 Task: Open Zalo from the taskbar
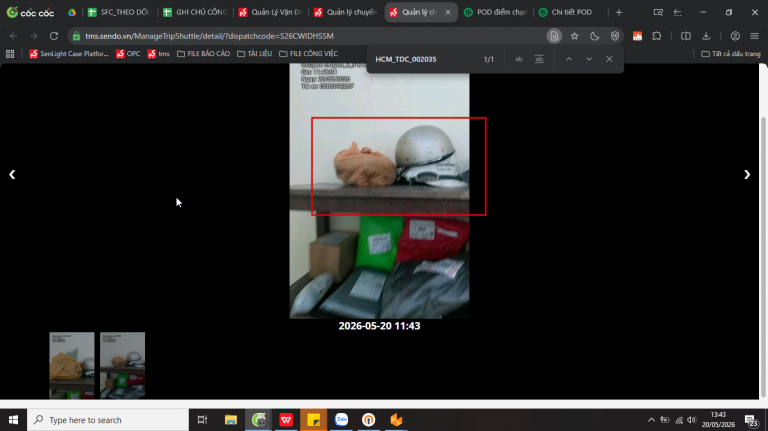click(341, 420)
